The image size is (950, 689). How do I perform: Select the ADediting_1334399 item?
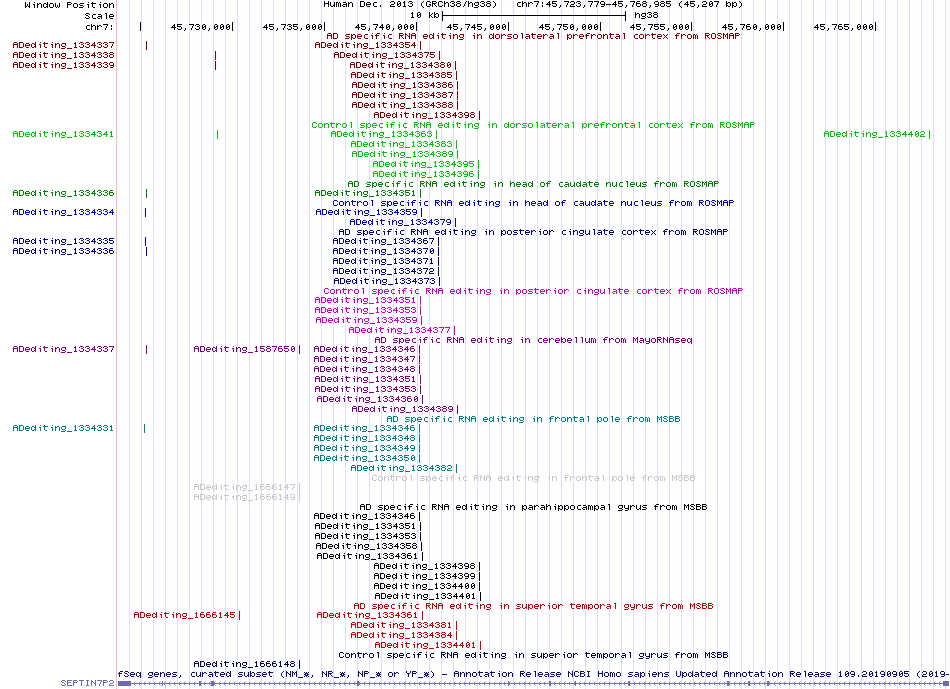[x=425, y=576]
